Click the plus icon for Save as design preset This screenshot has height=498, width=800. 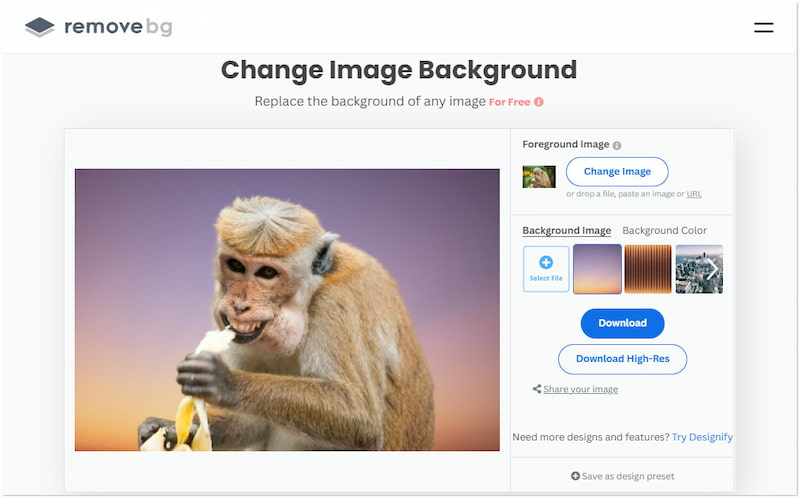coord(575,476)
